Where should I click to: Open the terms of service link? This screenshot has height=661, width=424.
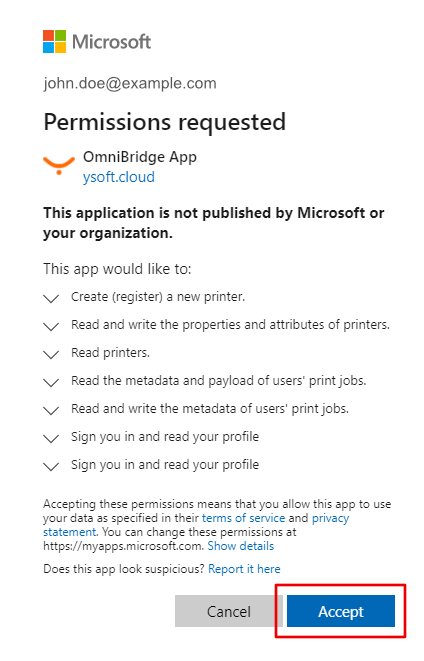click(244, 518)
